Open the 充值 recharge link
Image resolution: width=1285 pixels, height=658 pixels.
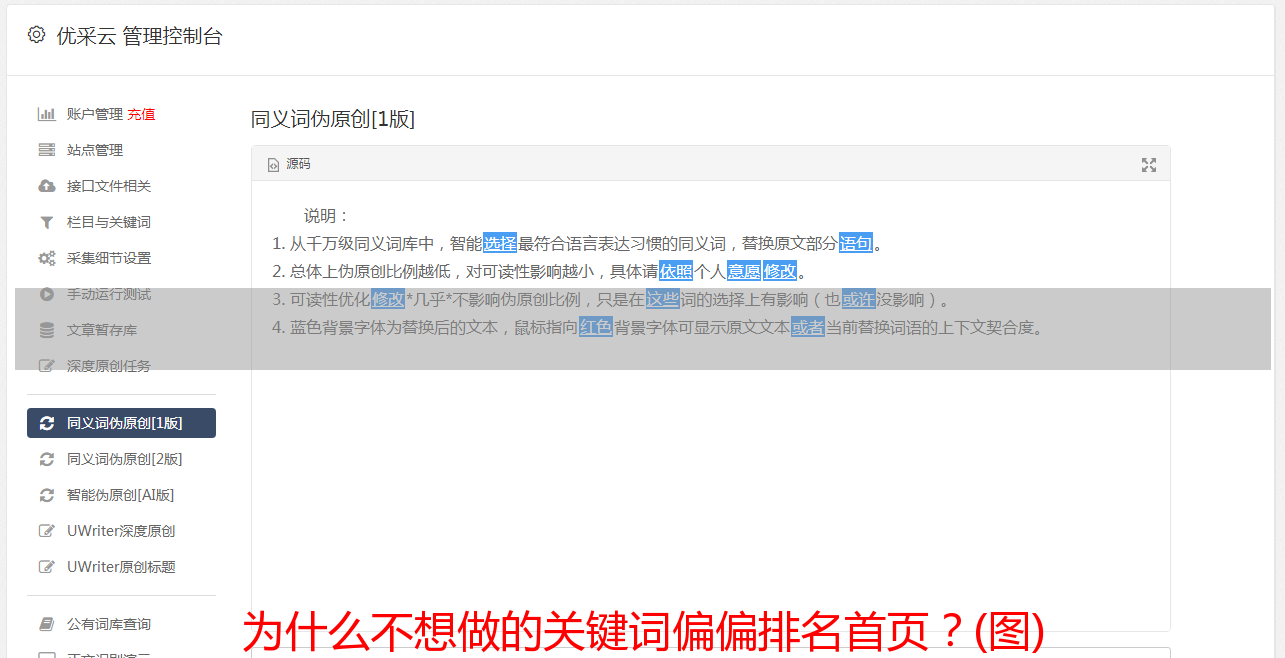(x=141, y=114)
